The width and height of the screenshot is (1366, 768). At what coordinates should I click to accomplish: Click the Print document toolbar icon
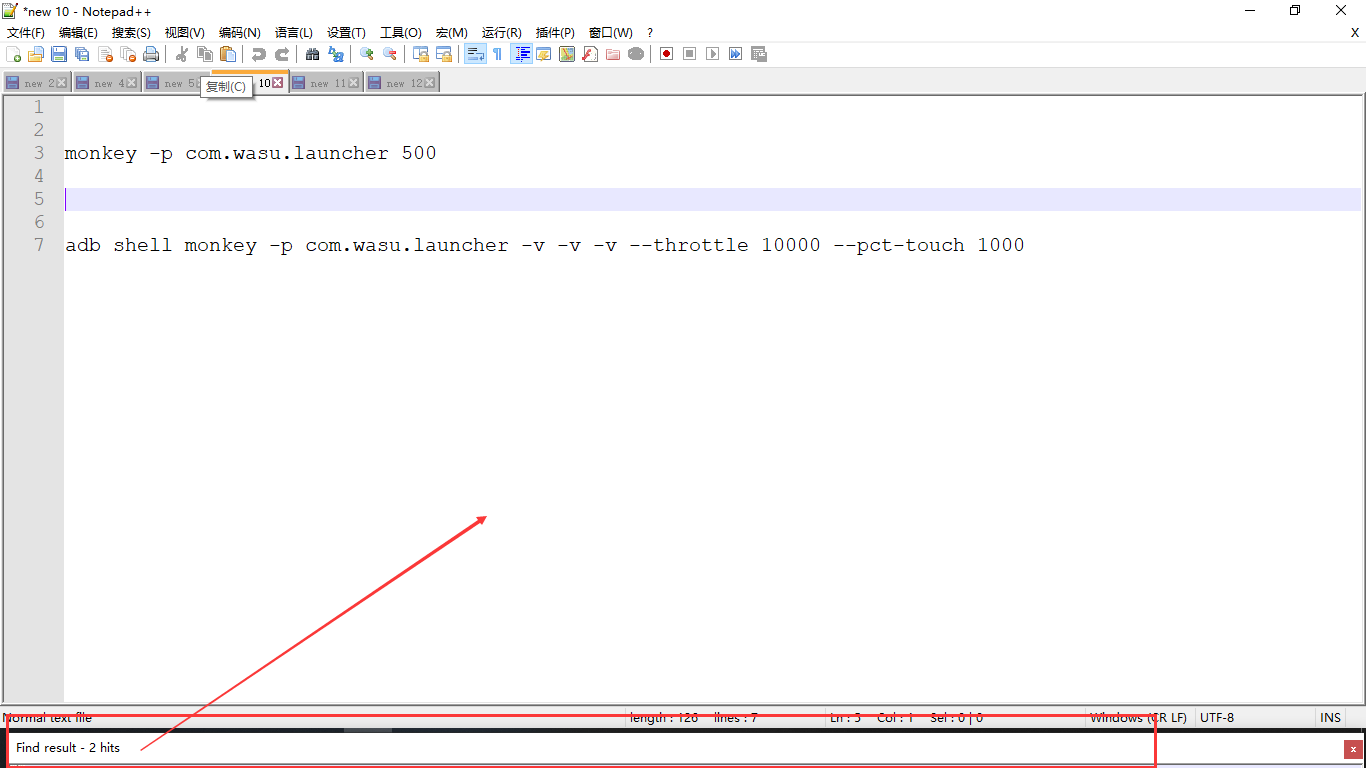(x=151, y=54)
